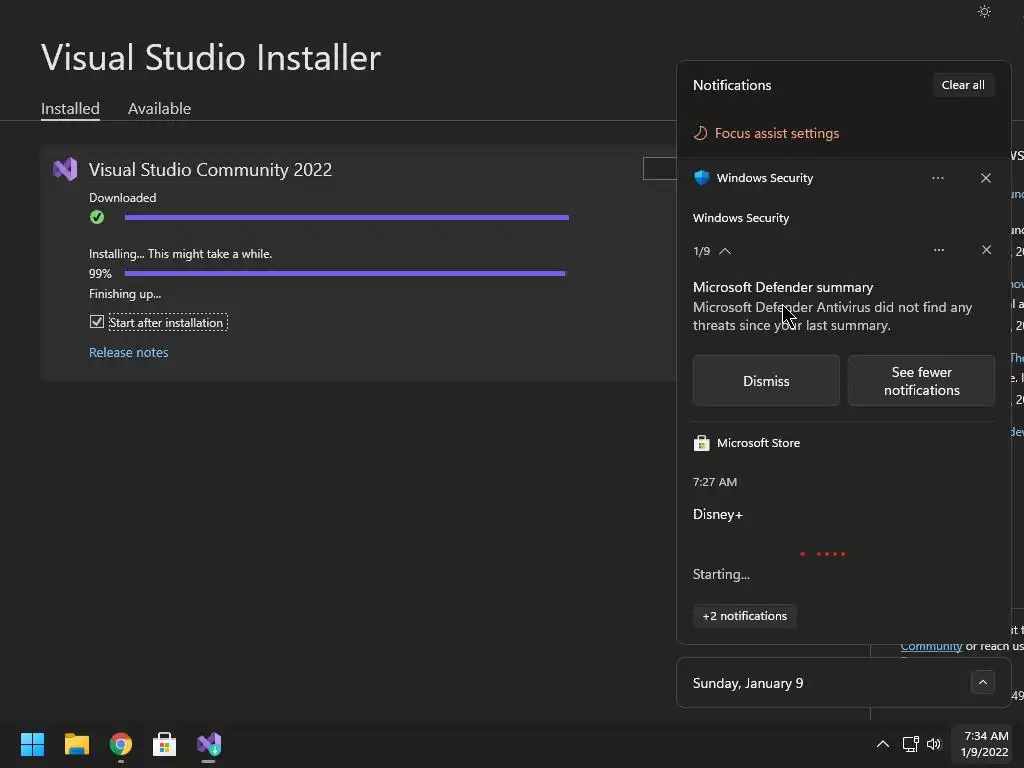The image size is (1024, 768).
Task: Click the theme brightness sun icon
Action: click(984, 12)
